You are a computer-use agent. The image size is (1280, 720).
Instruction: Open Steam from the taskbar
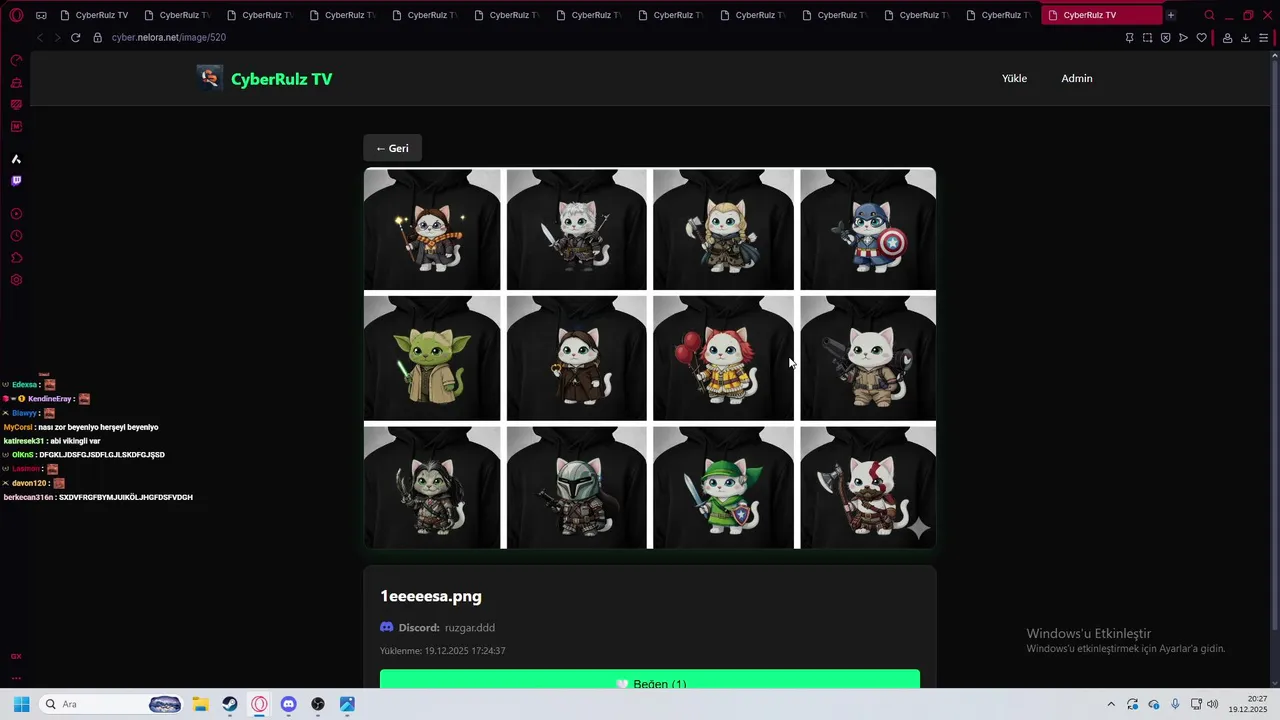click(x=230, y=704)
